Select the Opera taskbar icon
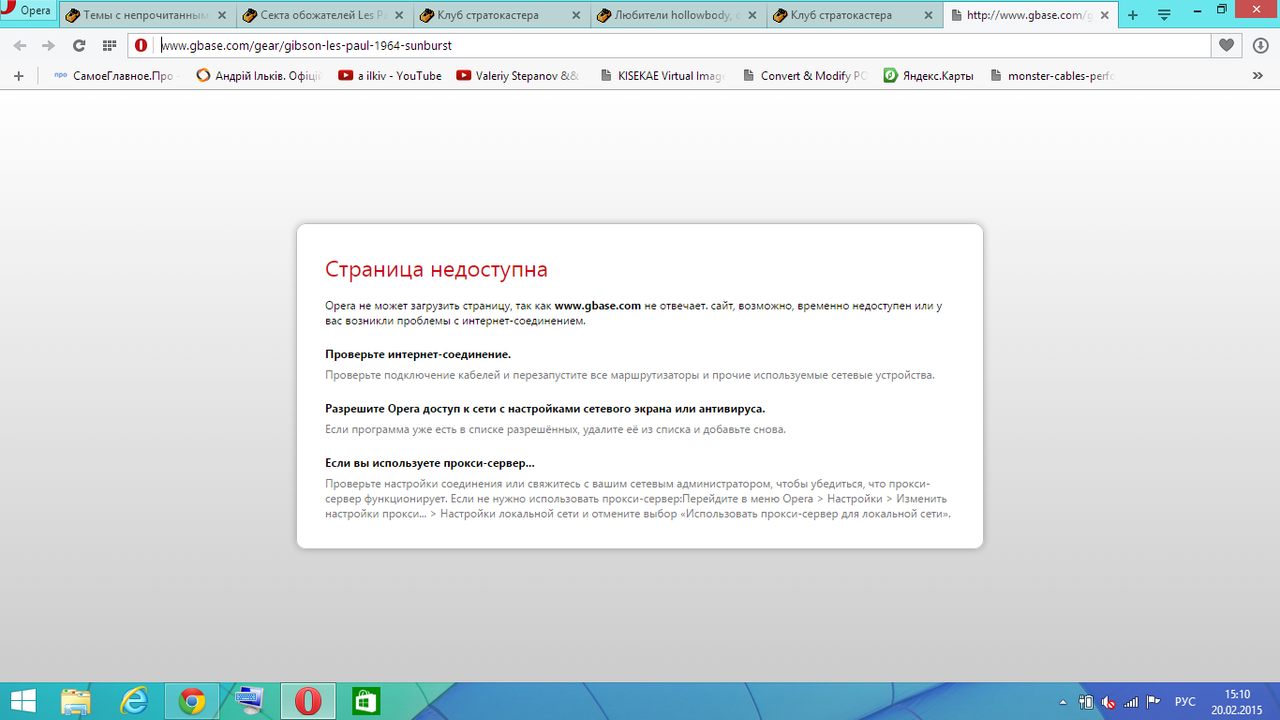 coord(308,701)
